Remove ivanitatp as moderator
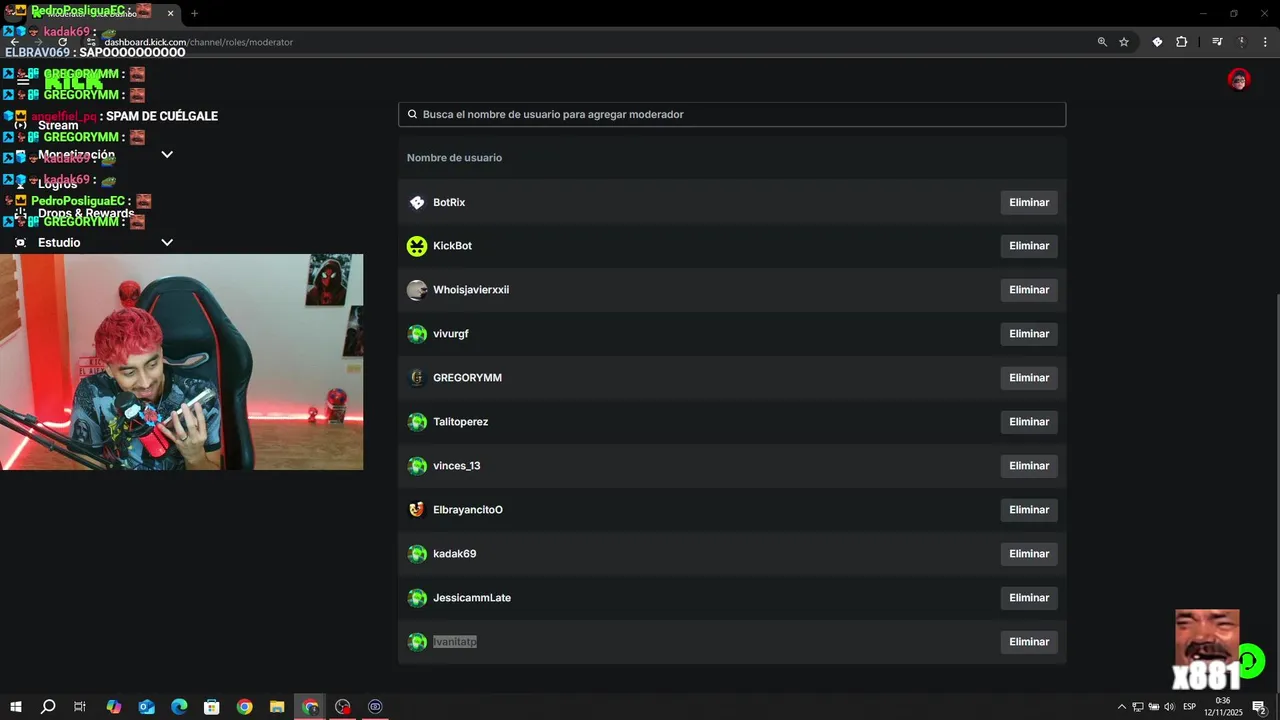This screenshot has width=1280, height=720. coord(1029,642)
